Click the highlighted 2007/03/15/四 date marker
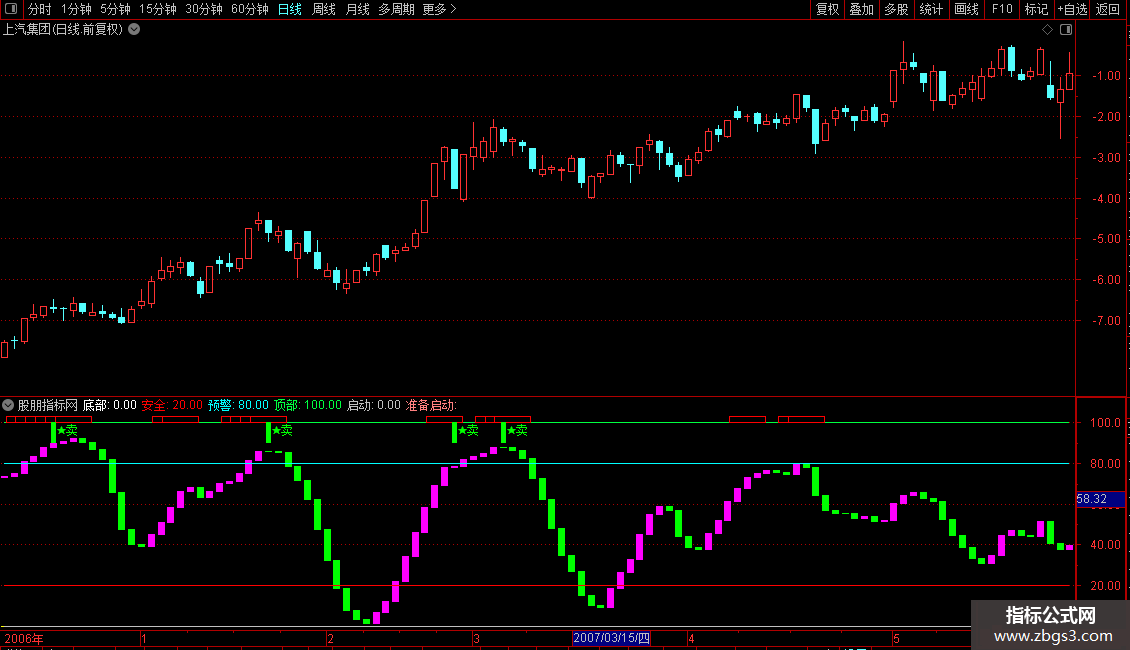 (612, 638)
